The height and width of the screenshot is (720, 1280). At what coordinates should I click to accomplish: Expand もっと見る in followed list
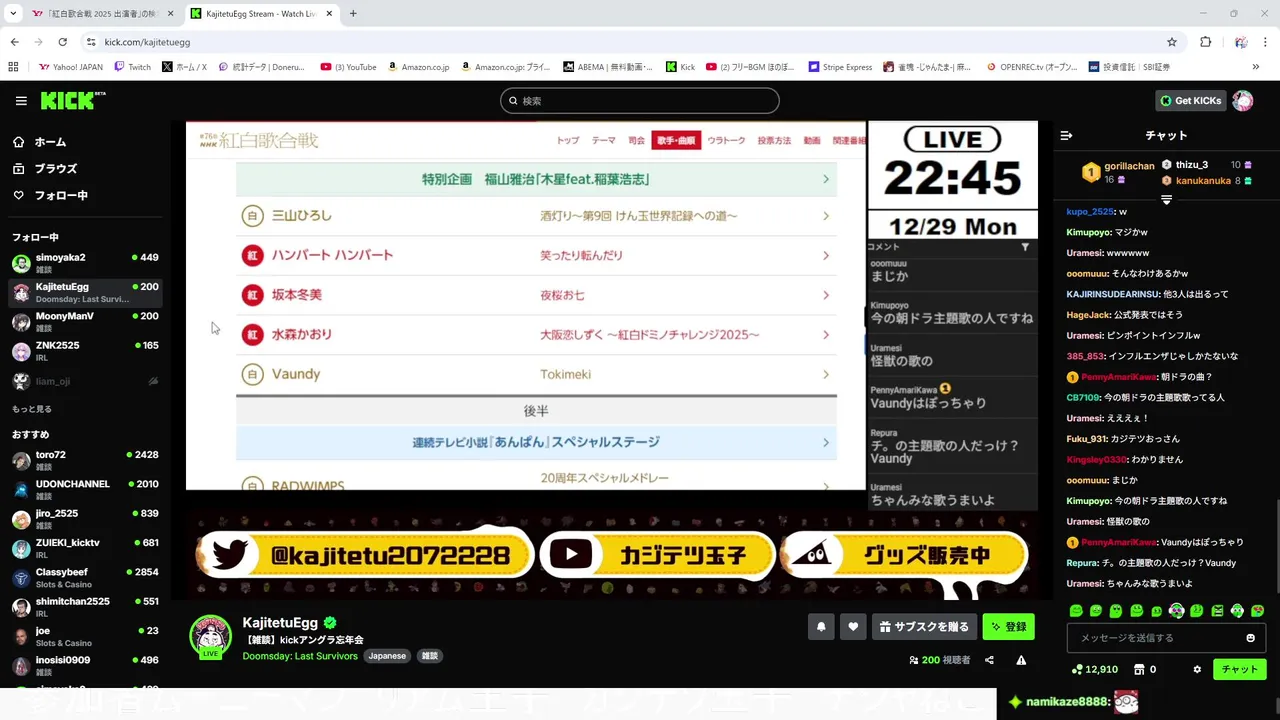click(32, 409)
